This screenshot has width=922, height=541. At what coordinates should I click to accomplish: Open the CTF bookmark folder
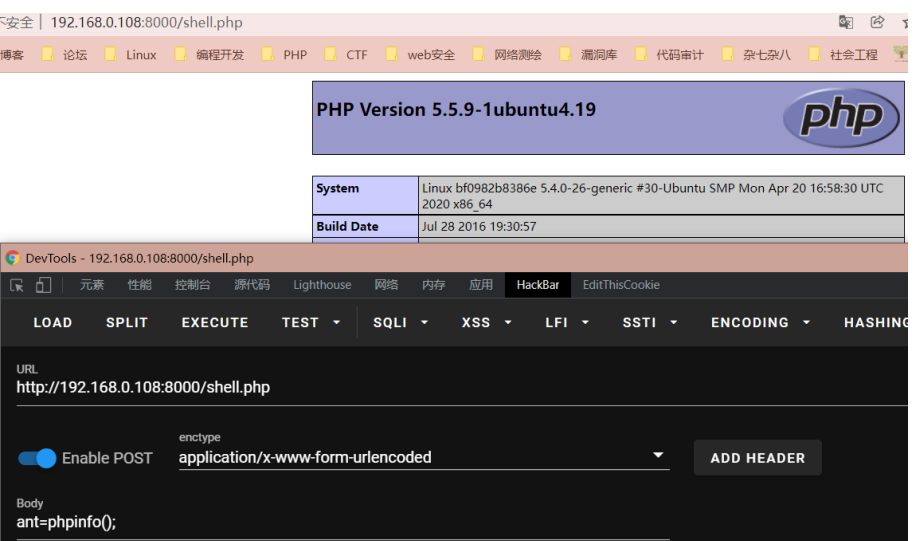(x=346, y=55)
